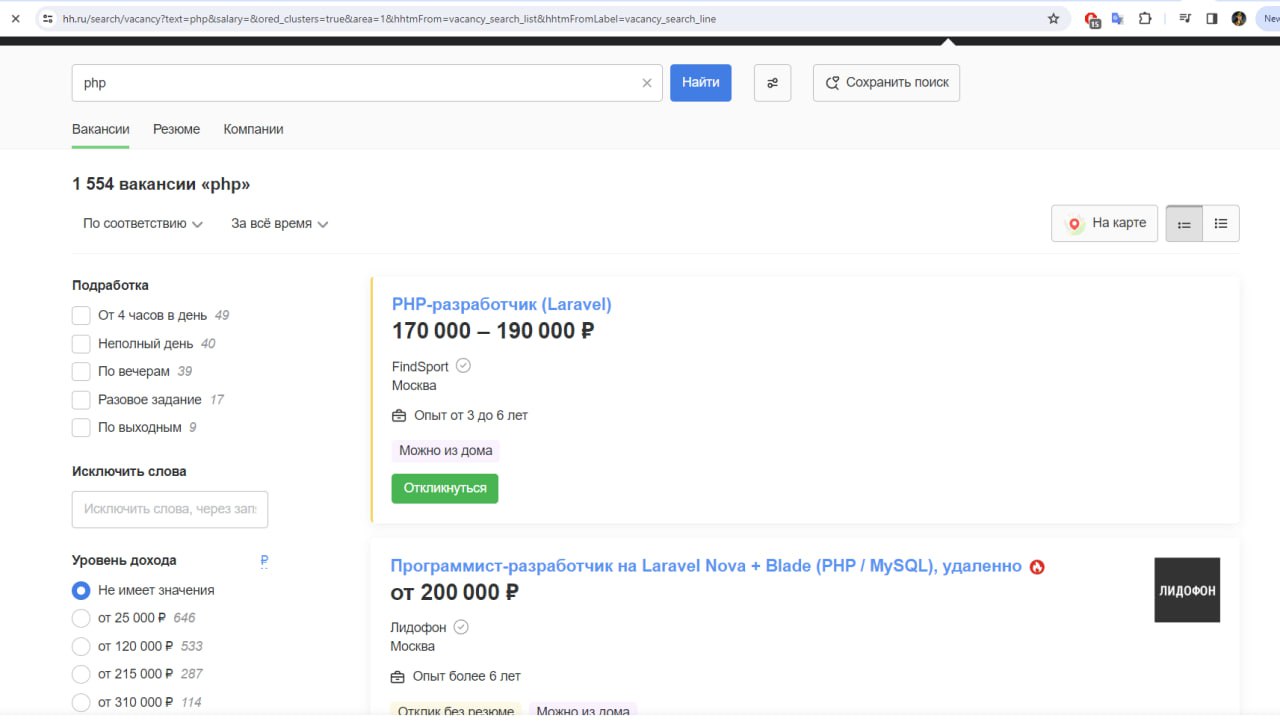
Task: Stop loading the page
Action: [x=16, y=18]
